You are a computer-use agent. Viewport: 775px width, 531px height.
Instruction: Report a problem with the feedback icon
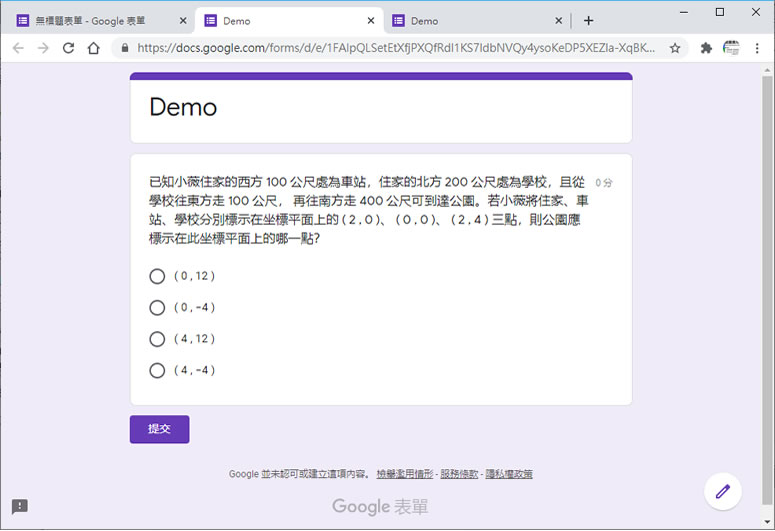coord(20,506)
